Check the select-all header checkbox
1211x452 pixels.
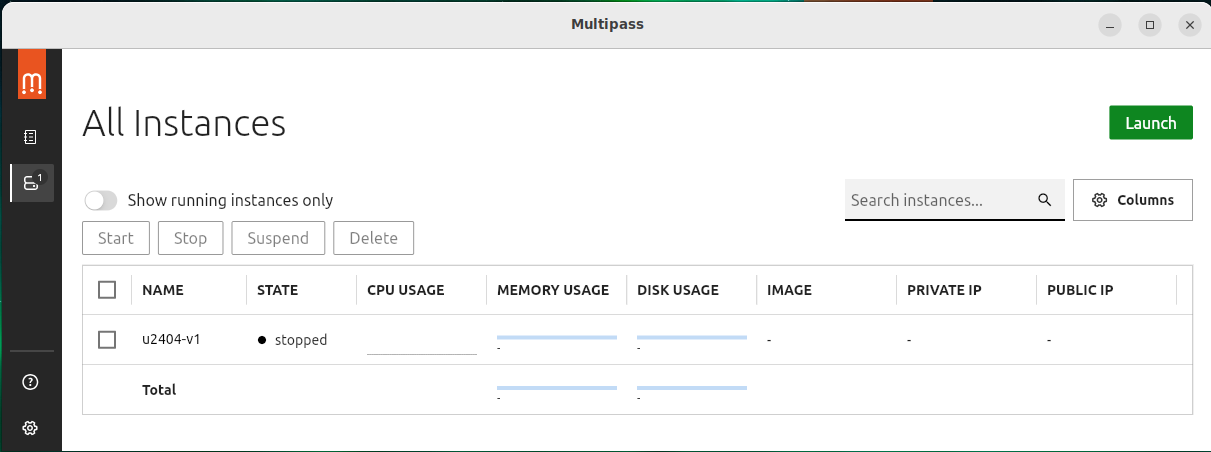coord(107,290)
